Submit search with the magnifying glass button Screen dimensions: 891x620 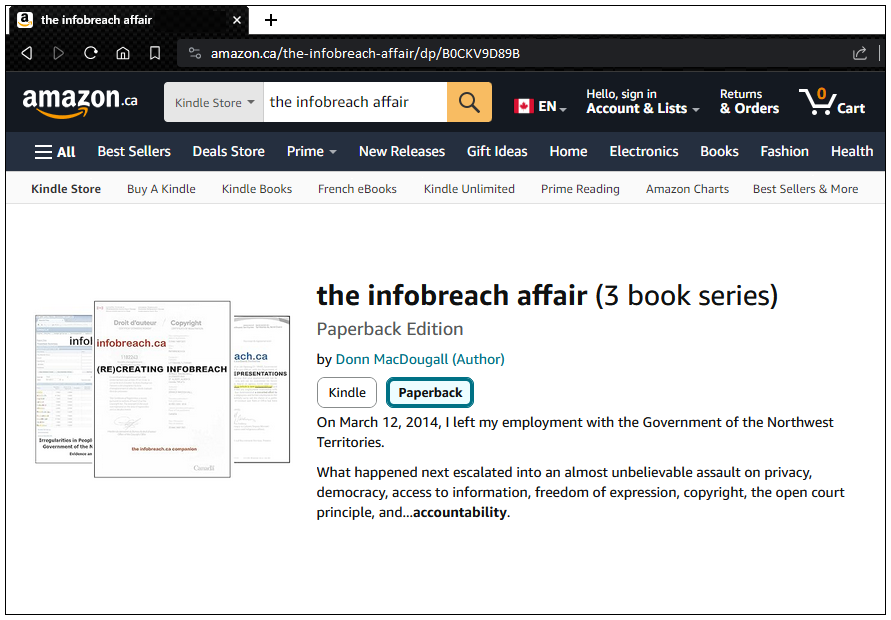tap(469, 102)
